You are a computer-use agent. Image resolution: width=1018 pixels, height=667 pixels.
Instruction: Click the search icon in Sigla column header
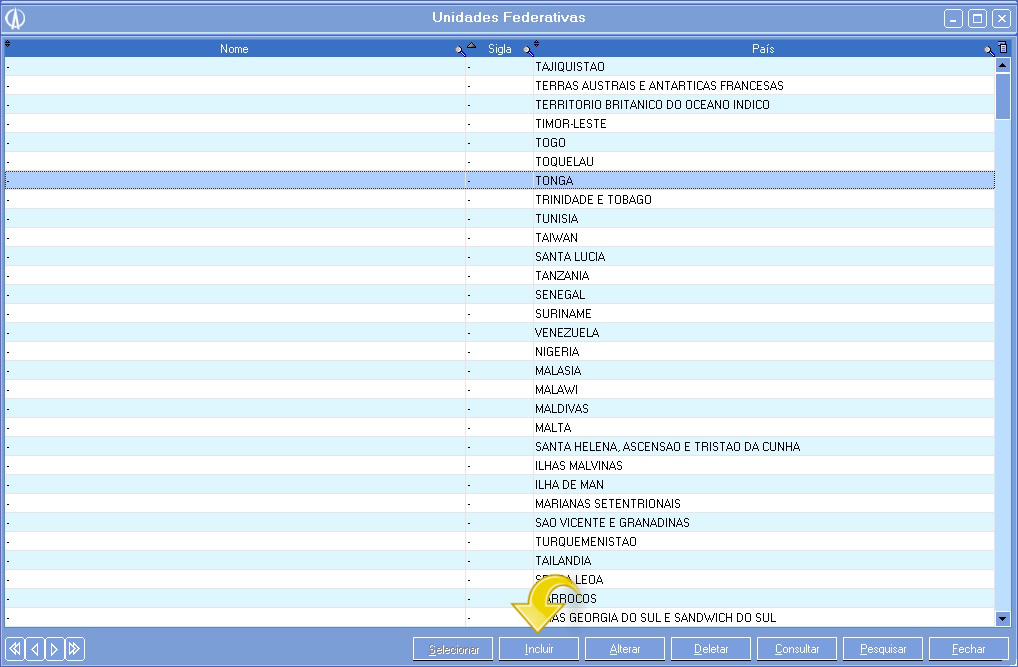click(x=527, y=49)
